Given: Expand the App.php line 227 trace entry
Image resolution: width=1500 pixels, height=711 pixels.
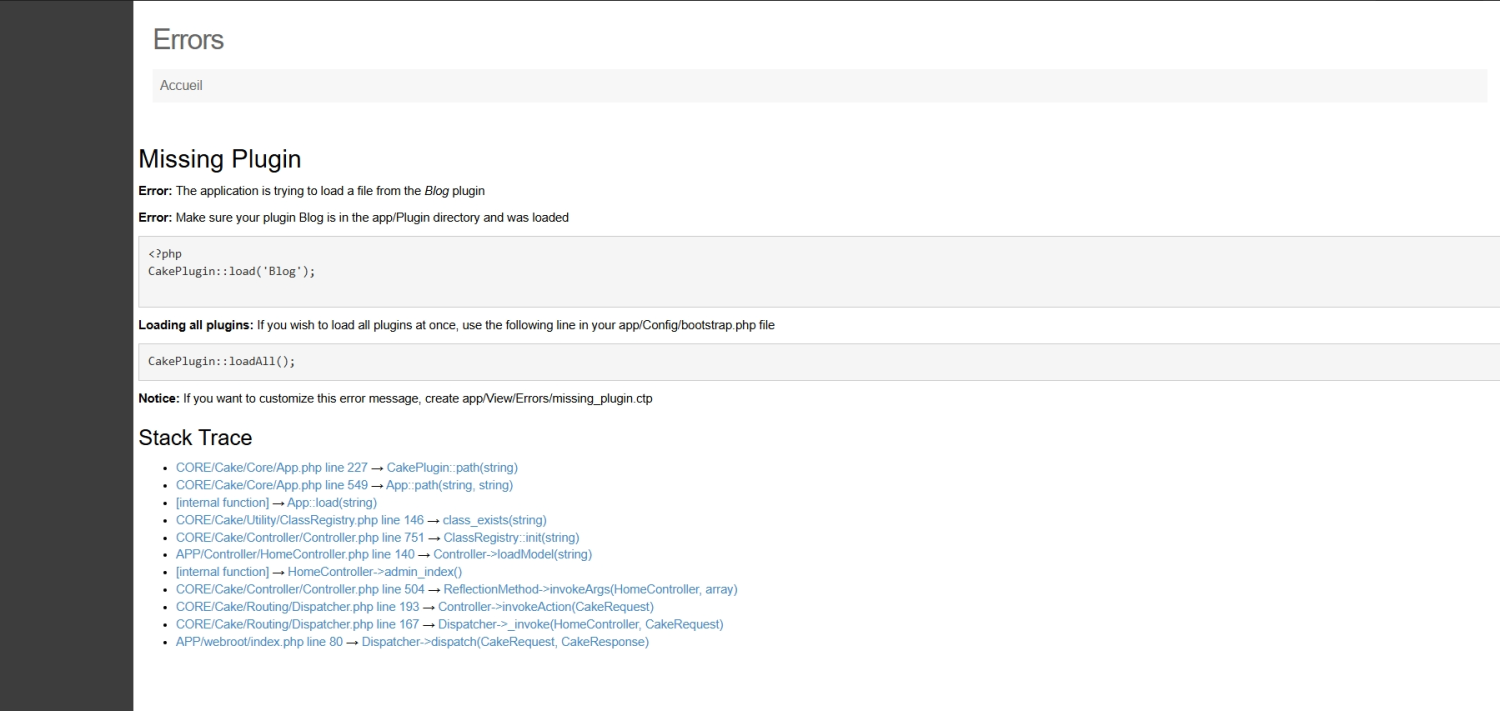Looking at the screenshot, I should 271,468.
